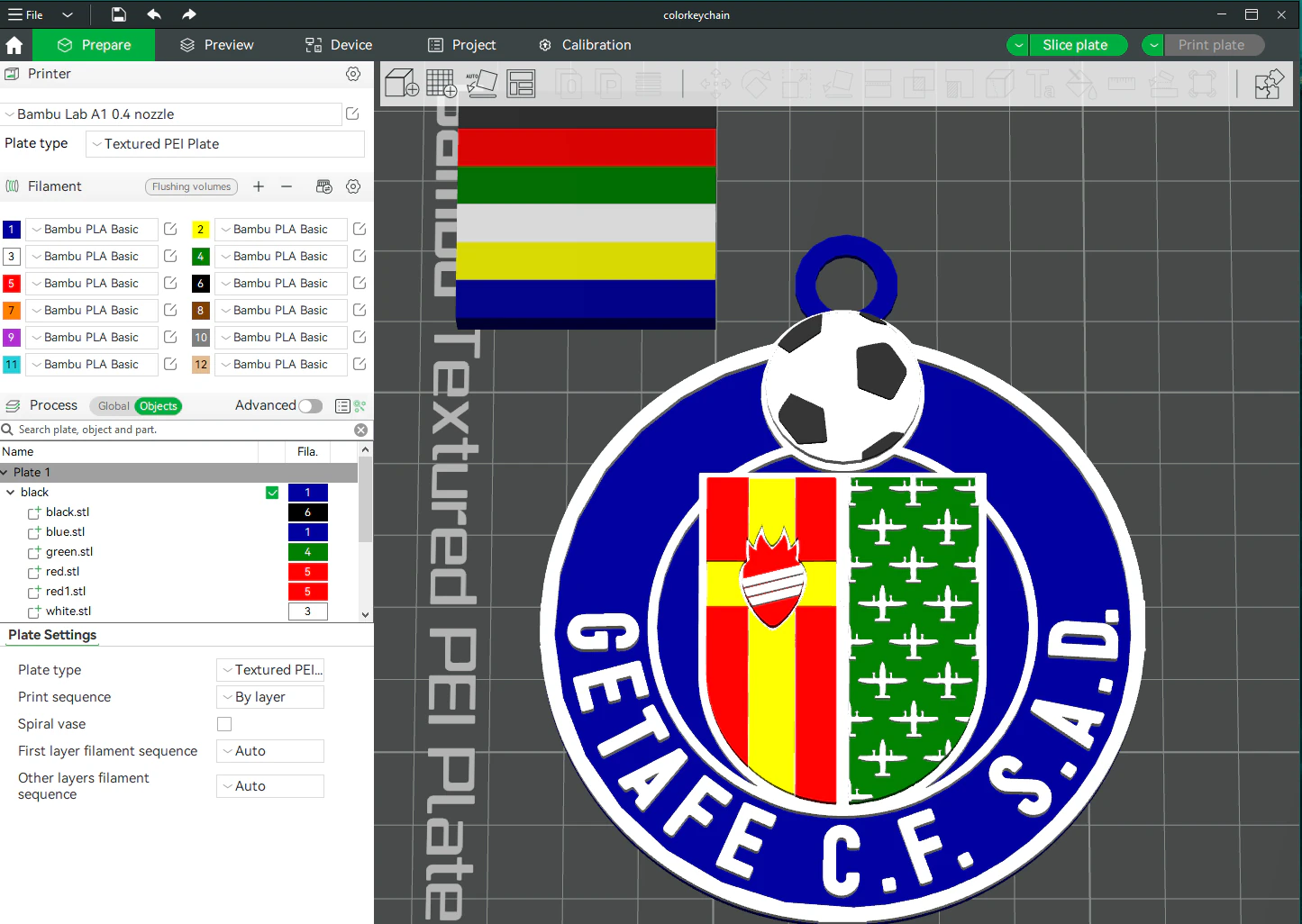Viewport: 1302px width, 924px height.
Task: Click the Add plate icon
Action: 442,84
